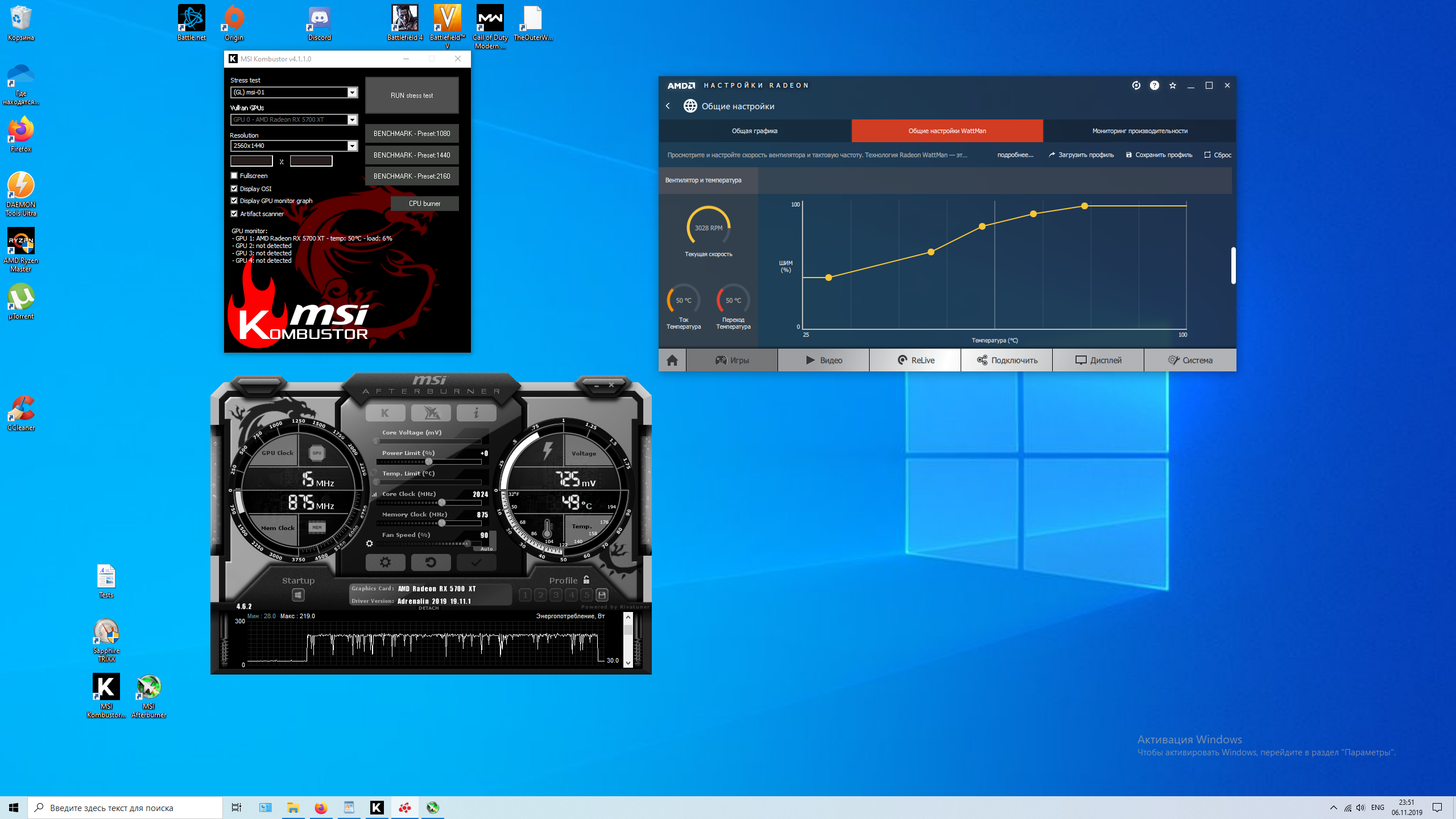Open Afterburner settings gear button

(x=385, y=562)
